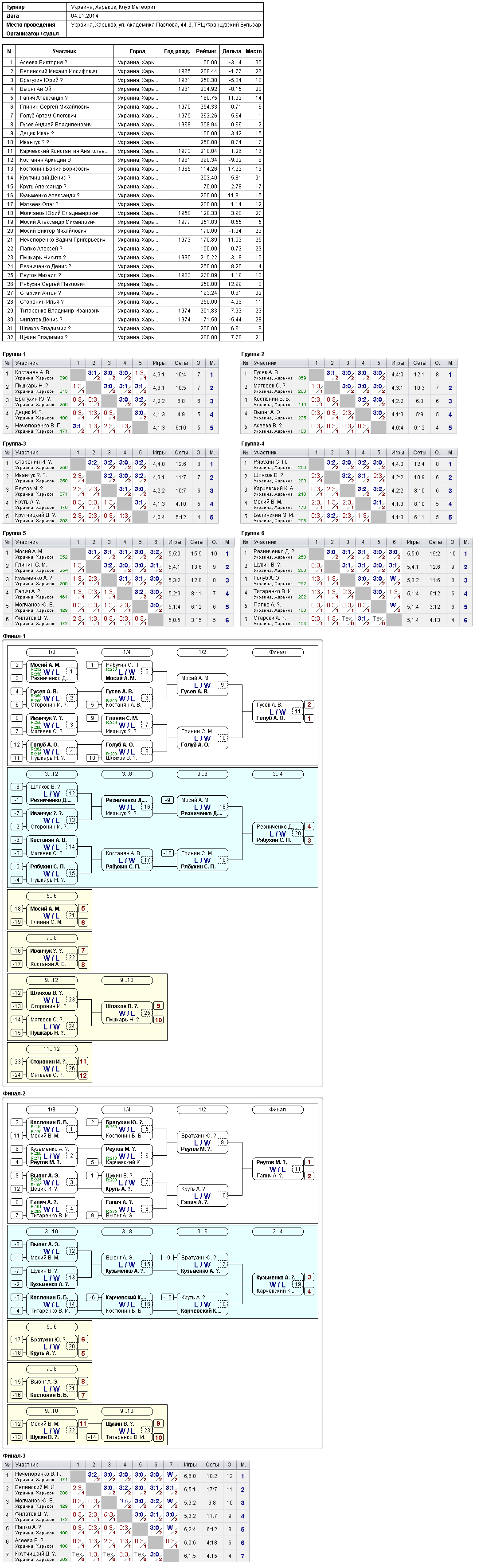Screen dimensions: 477x1568
Task: Select Финал-2 section heading
Action: [14, 1093]
